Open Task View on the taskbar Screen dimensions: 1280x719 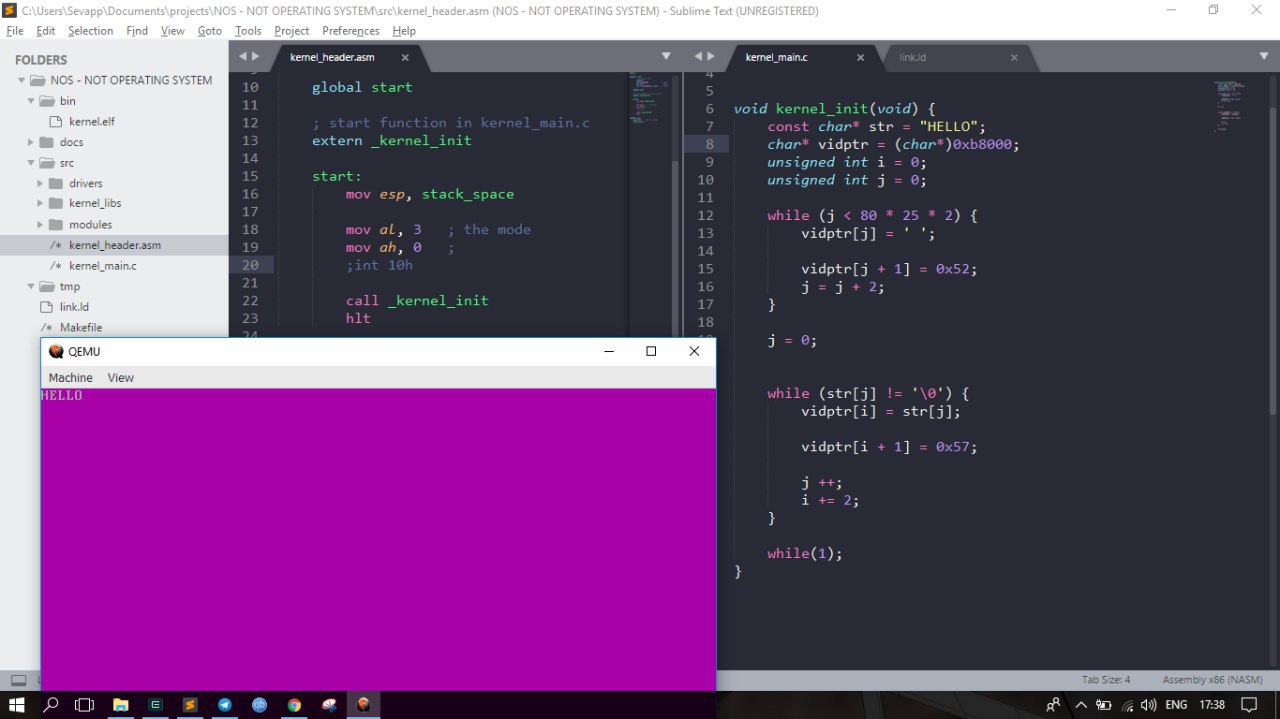click(84, 705)
